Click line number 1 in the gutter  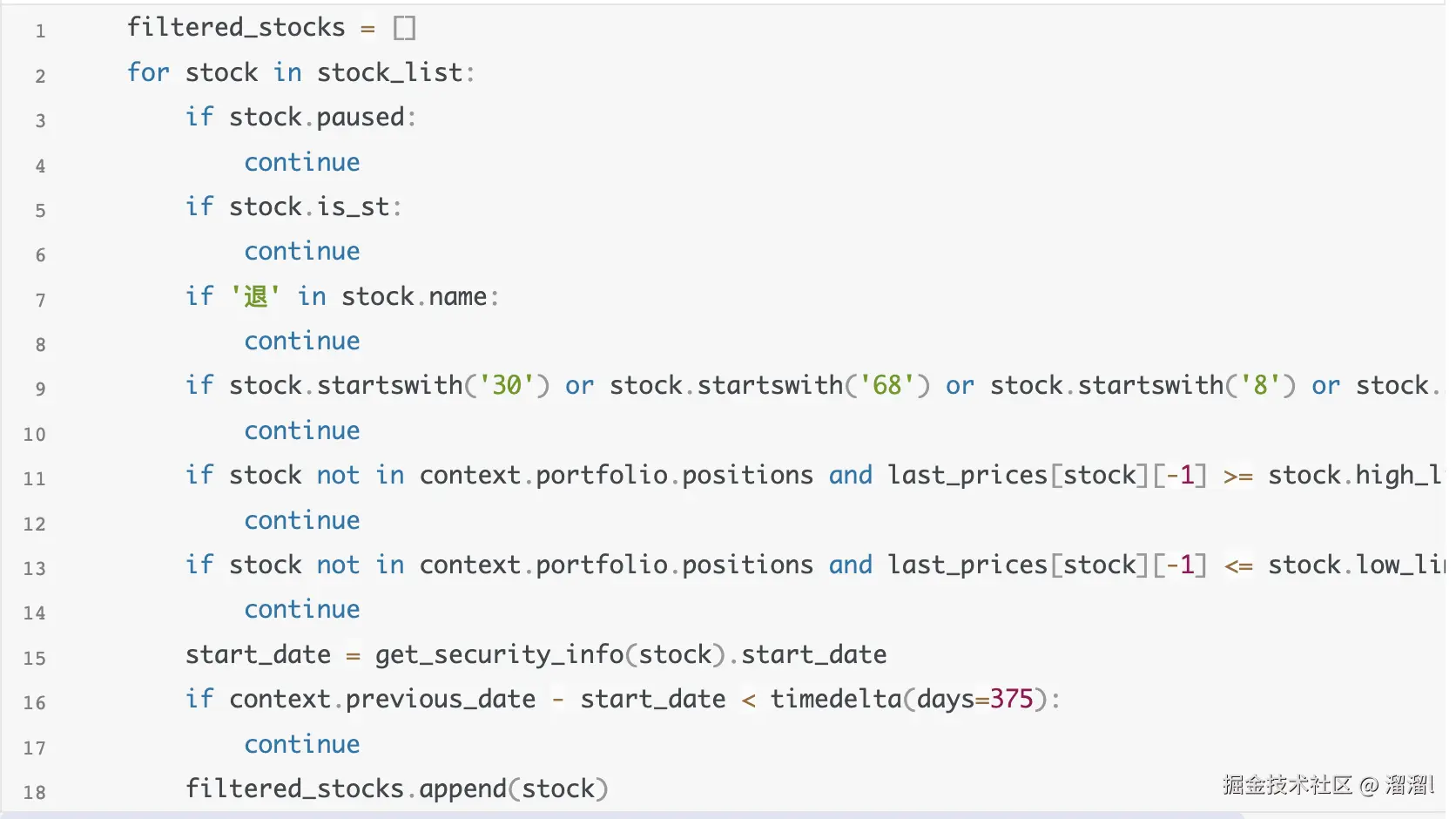click(40, 31)
